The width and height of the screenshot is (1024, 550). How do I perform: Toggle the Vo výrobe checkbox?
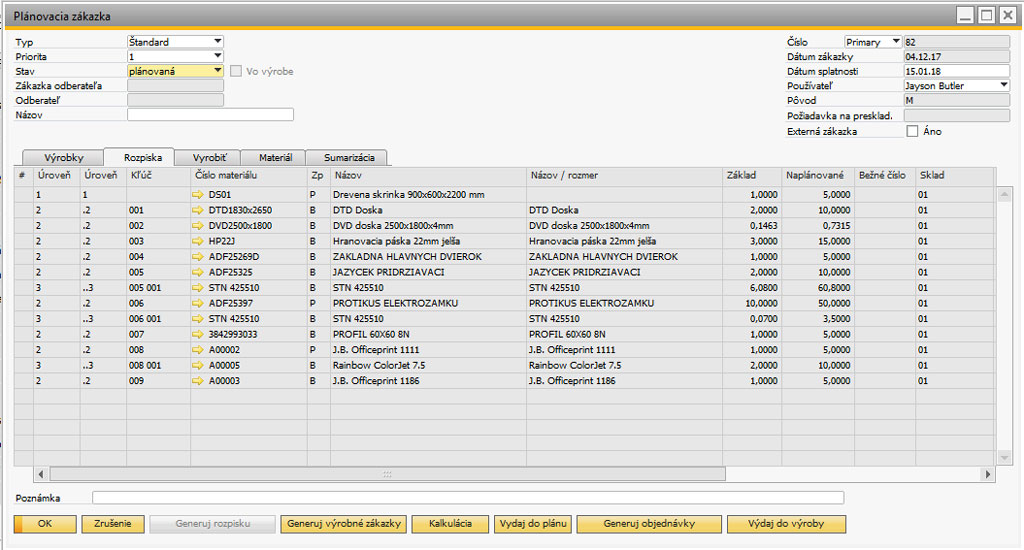coord(236,71)
